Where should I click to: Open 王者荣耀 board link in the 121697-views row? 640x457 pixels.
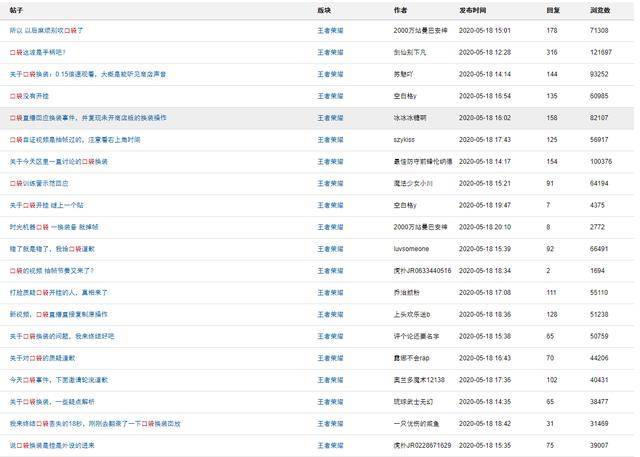point(331,52)
